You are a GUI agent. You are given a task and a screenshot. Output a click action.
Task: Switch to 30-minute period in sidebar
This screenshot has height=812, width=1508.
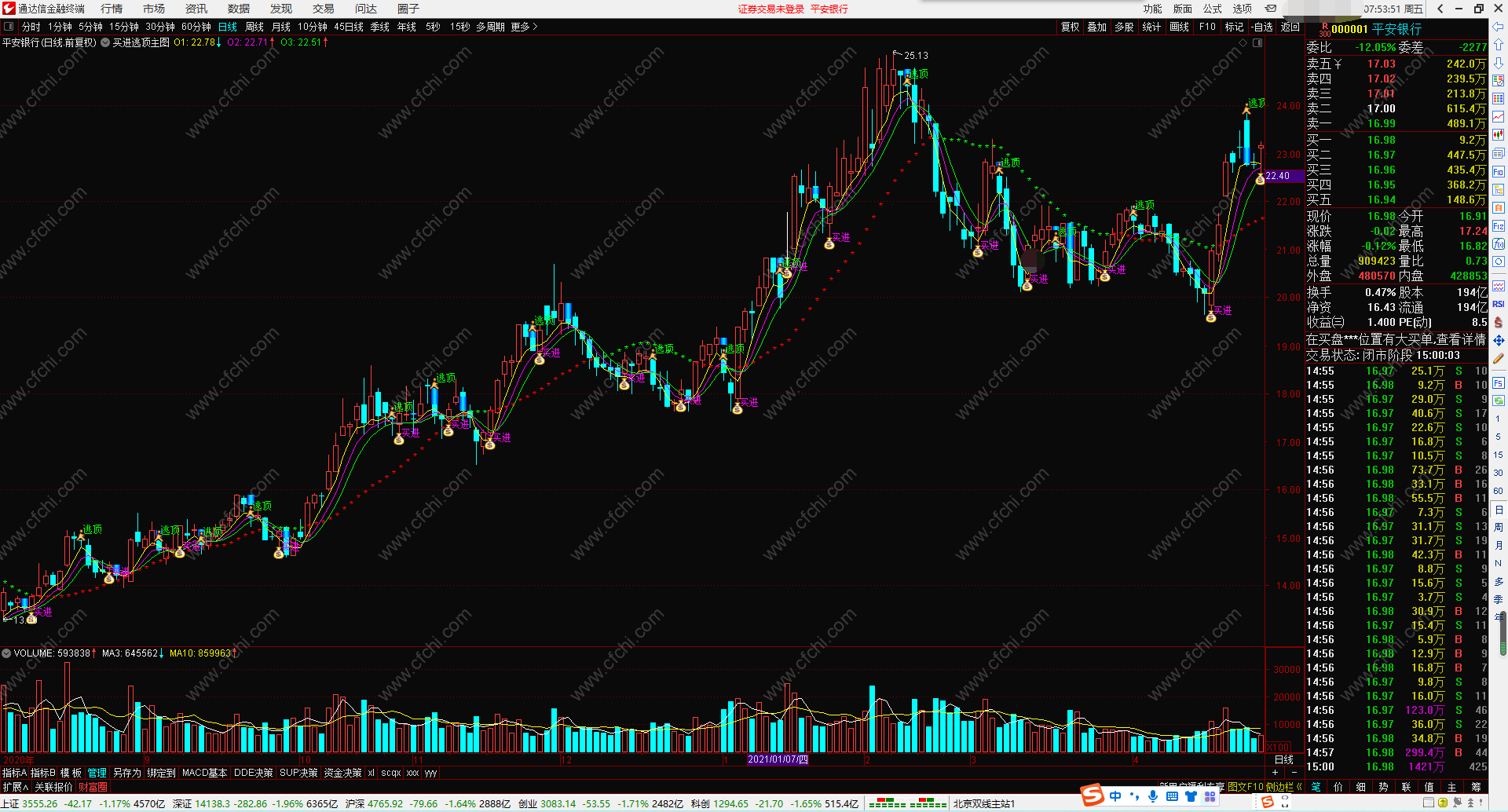pyautogui.click(x=1499, y=473)
